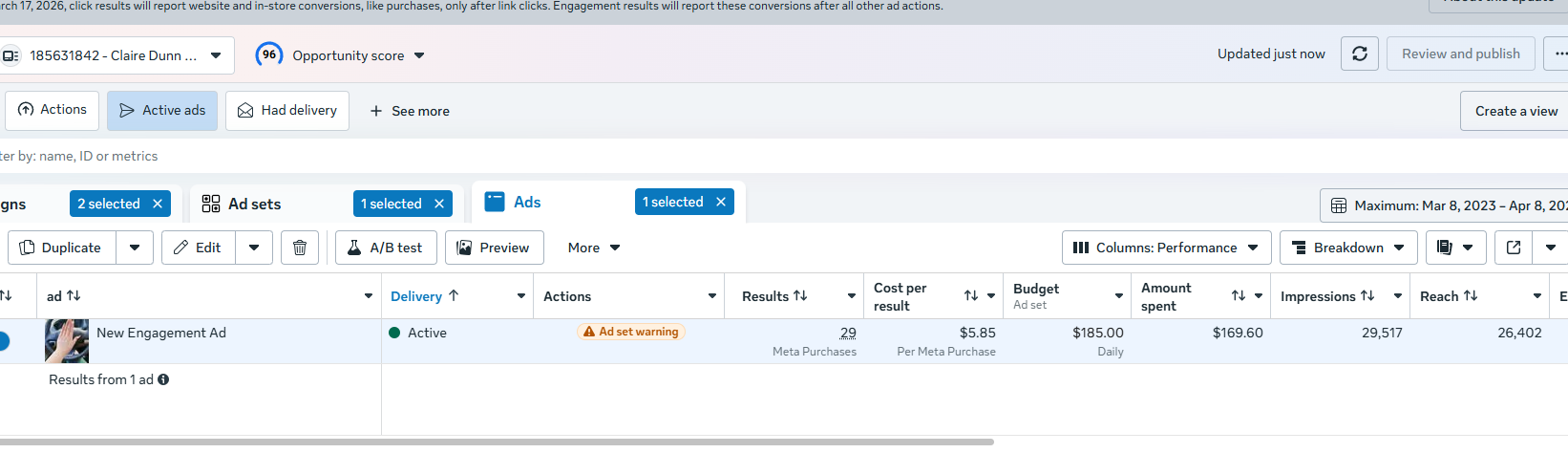Click the Ad set warning badge

tap(631, 332)
